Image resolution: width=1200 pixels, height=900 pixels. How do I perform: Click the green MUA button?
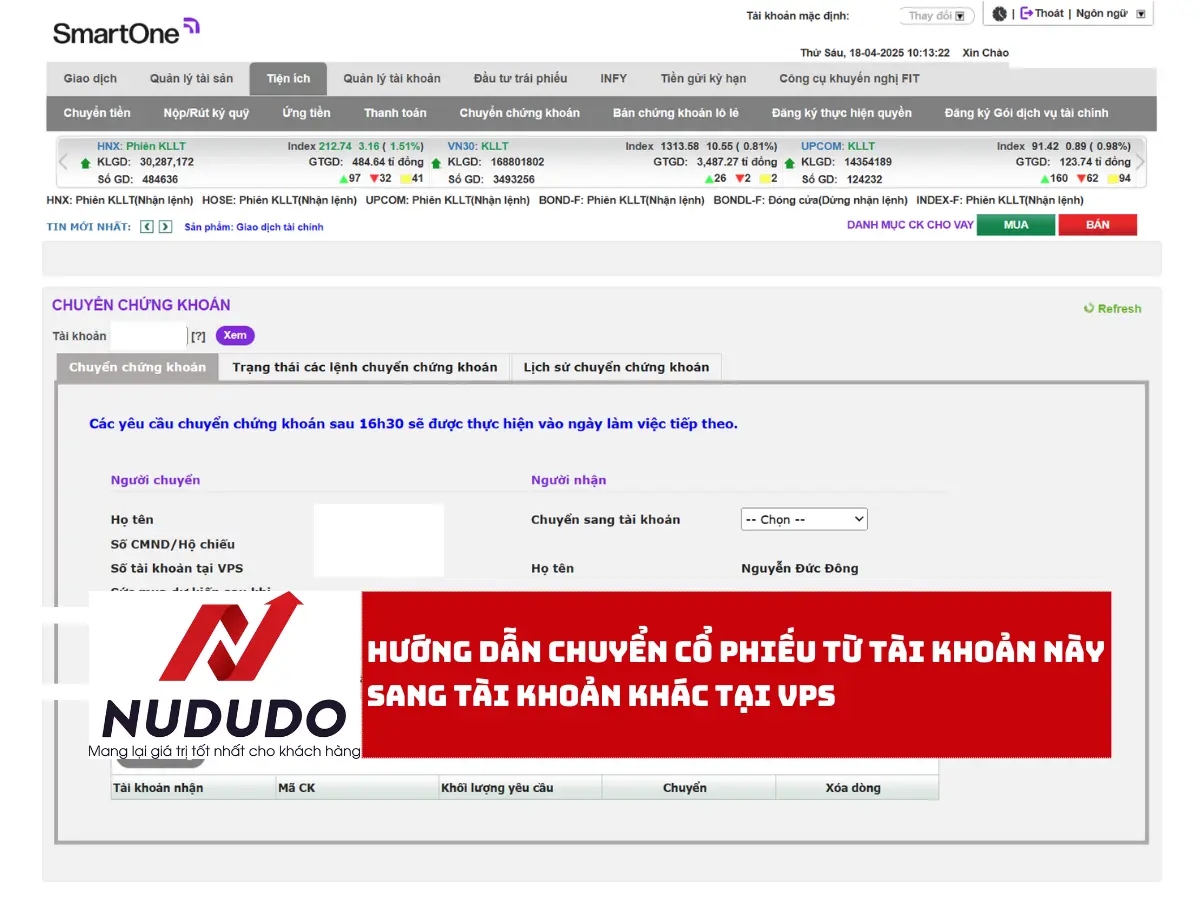click(x=1016, y=225)
